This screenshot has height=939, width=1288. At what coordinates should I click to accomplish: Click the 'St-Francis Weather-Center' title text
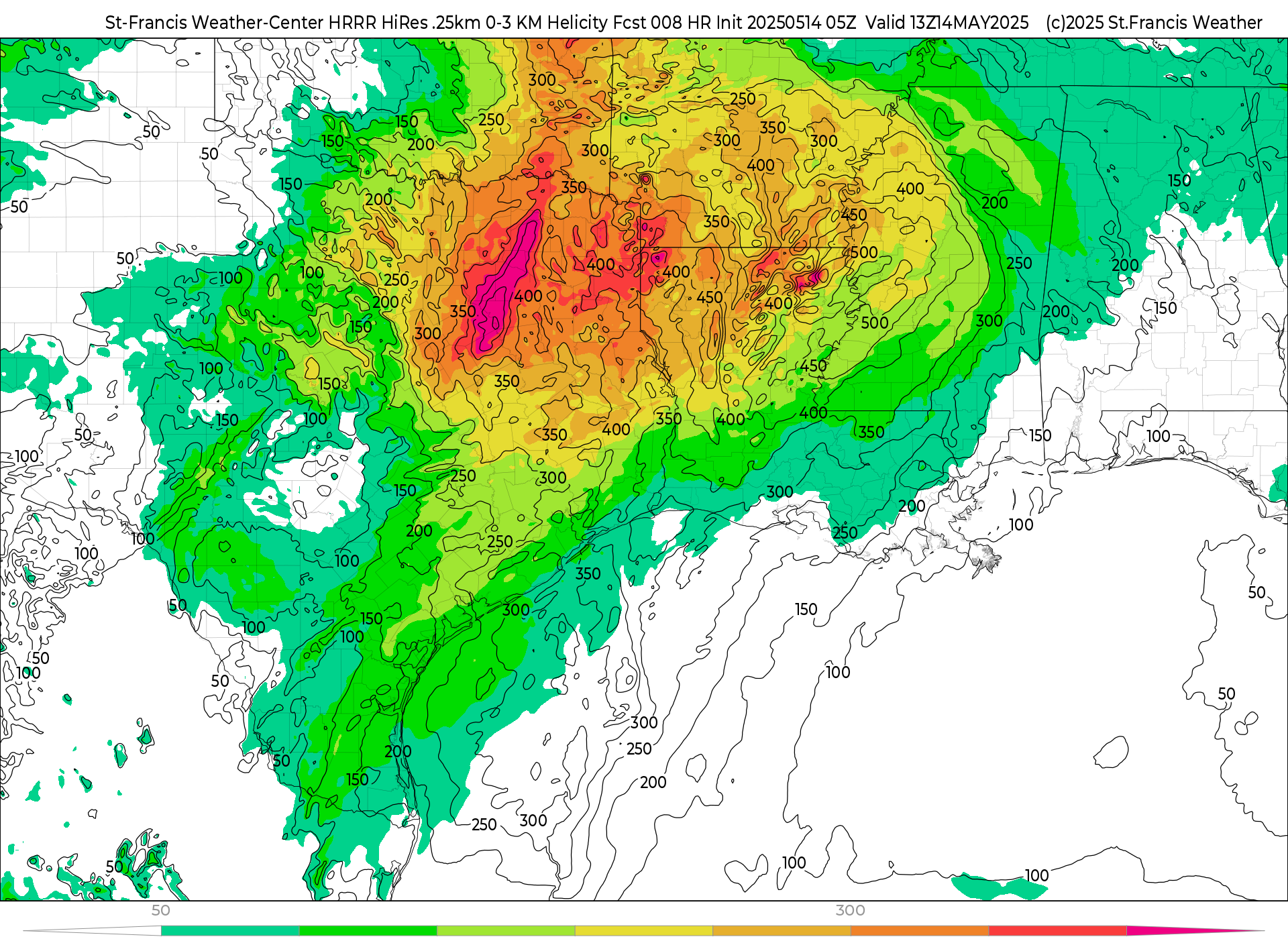click(215, 23)
